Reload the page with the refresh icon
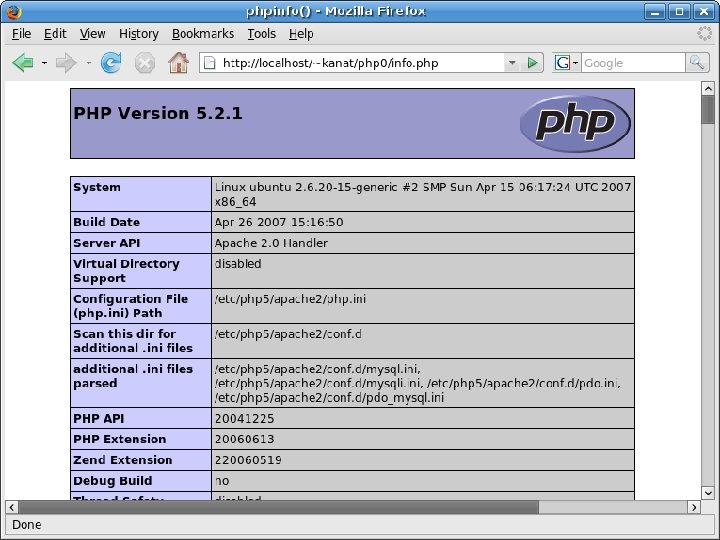Image resolution: width=720 pixels, height=540 pixels. click(111, 62)
